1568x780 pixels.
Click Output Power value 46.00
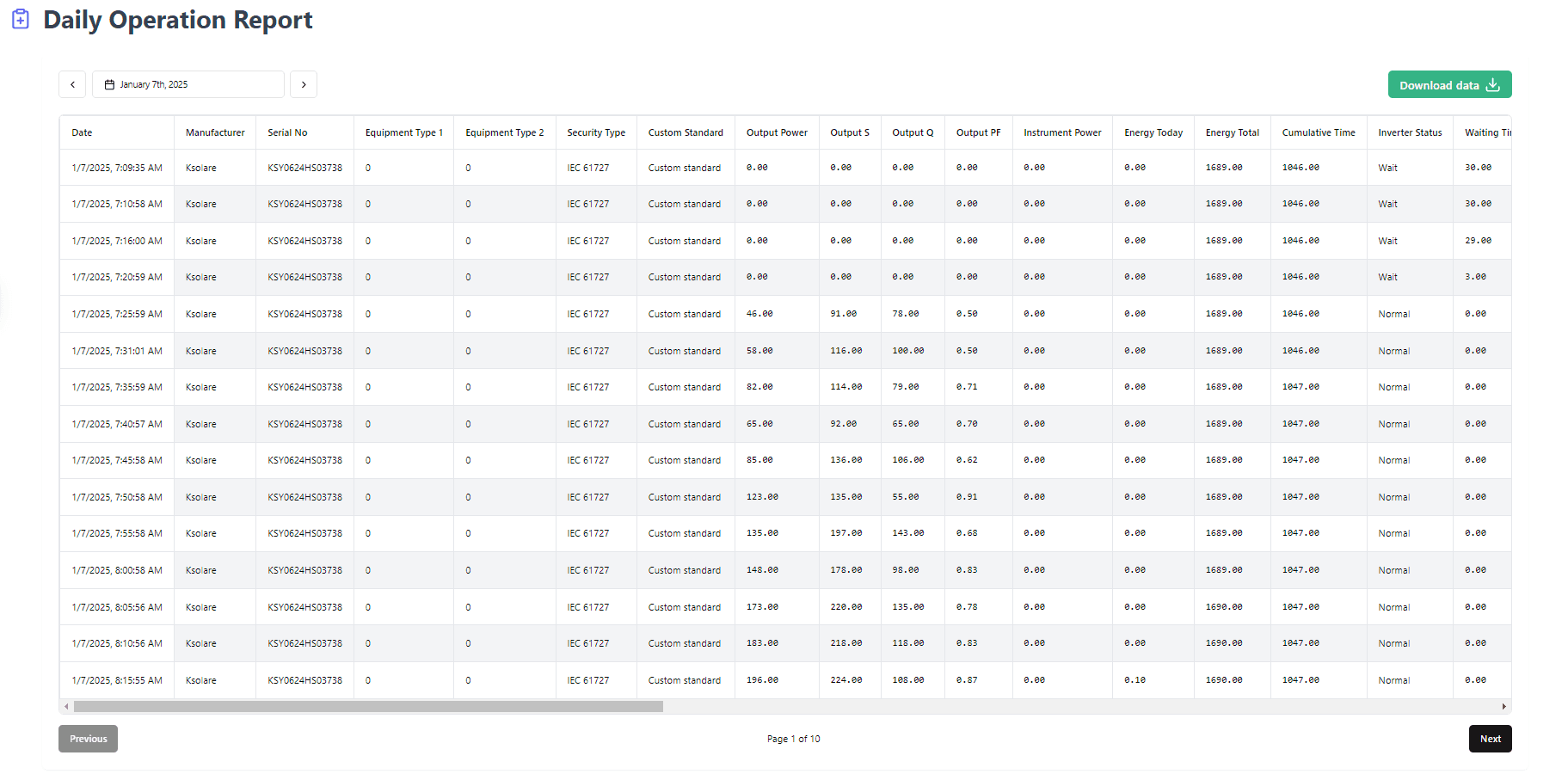[x=759, y=314]
